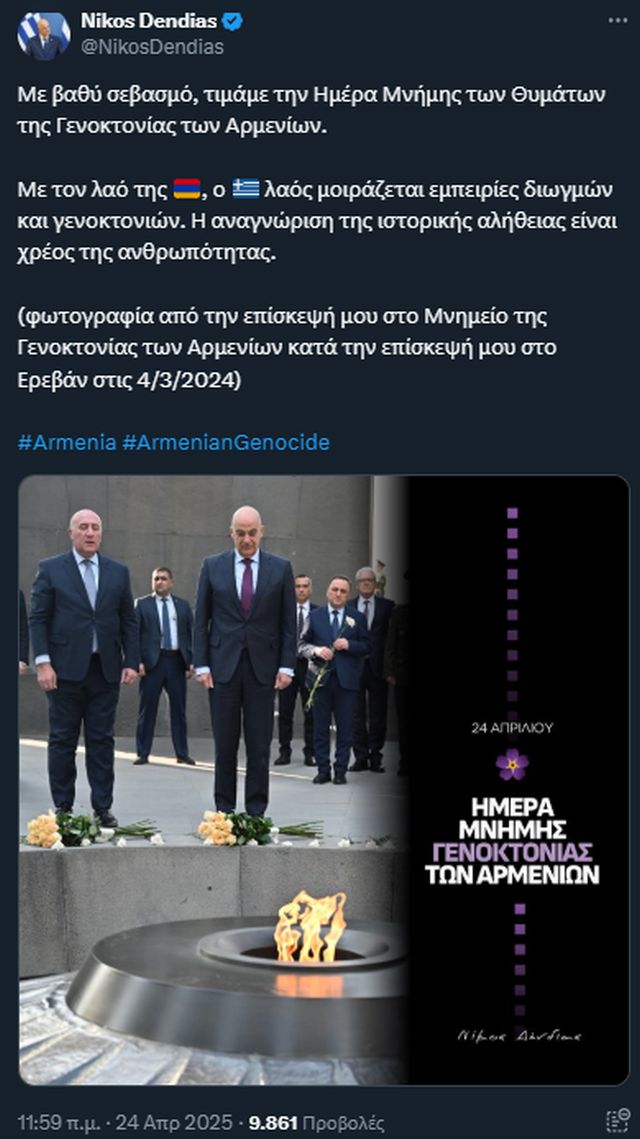This screenshot has width=640, height=1139.
Task: Click the blue verified badge
Action: 232,22
